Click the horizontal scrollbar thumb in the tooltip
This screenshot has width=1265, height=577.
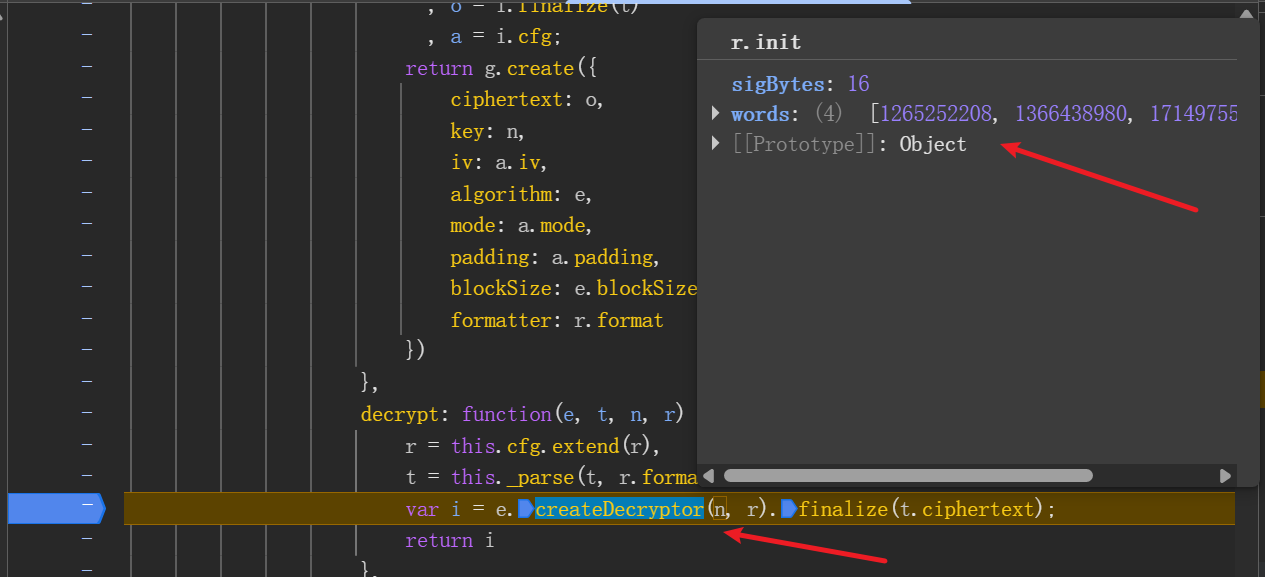click(x=907, y=476)
